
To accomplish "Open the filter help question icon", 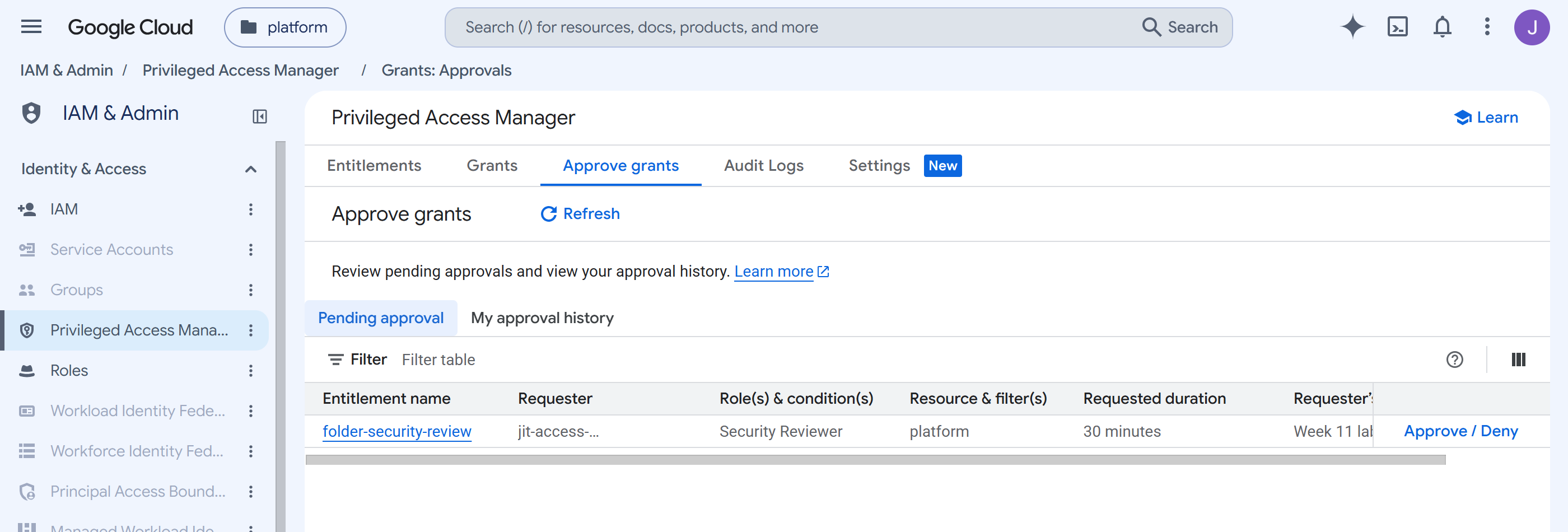I will (x=1454, y=360).
